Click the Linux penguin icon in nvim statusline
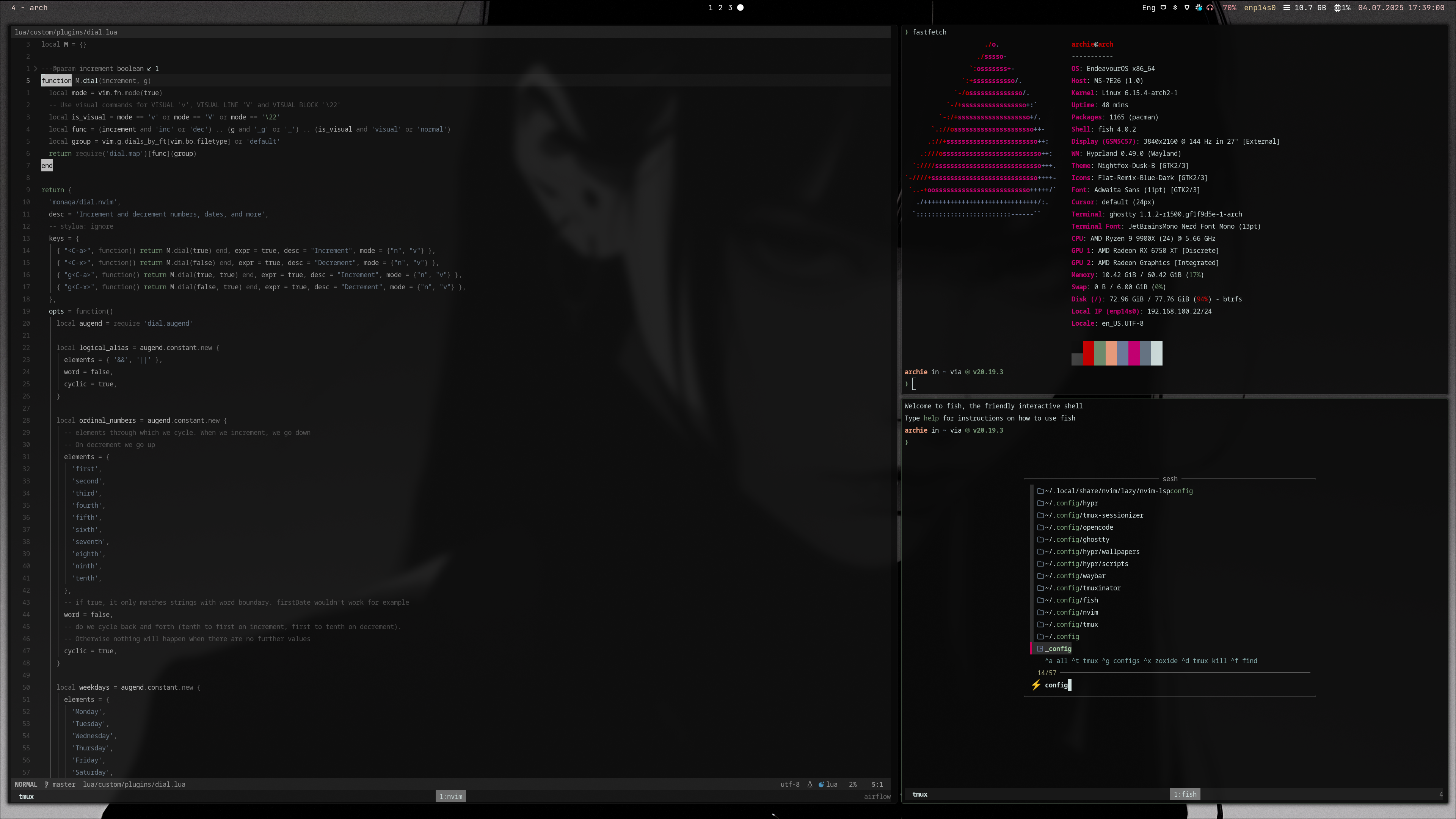The image size is (1456, 819). [810, 784]
